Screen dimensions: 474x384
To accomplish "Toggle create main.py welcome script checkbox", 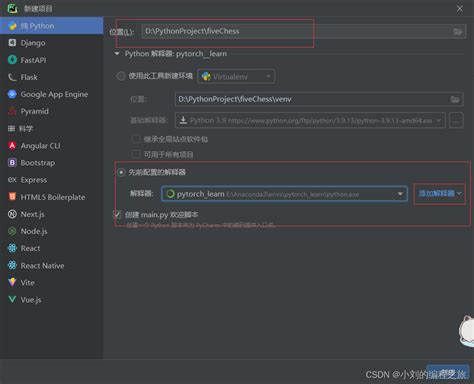I will [117, 214].
